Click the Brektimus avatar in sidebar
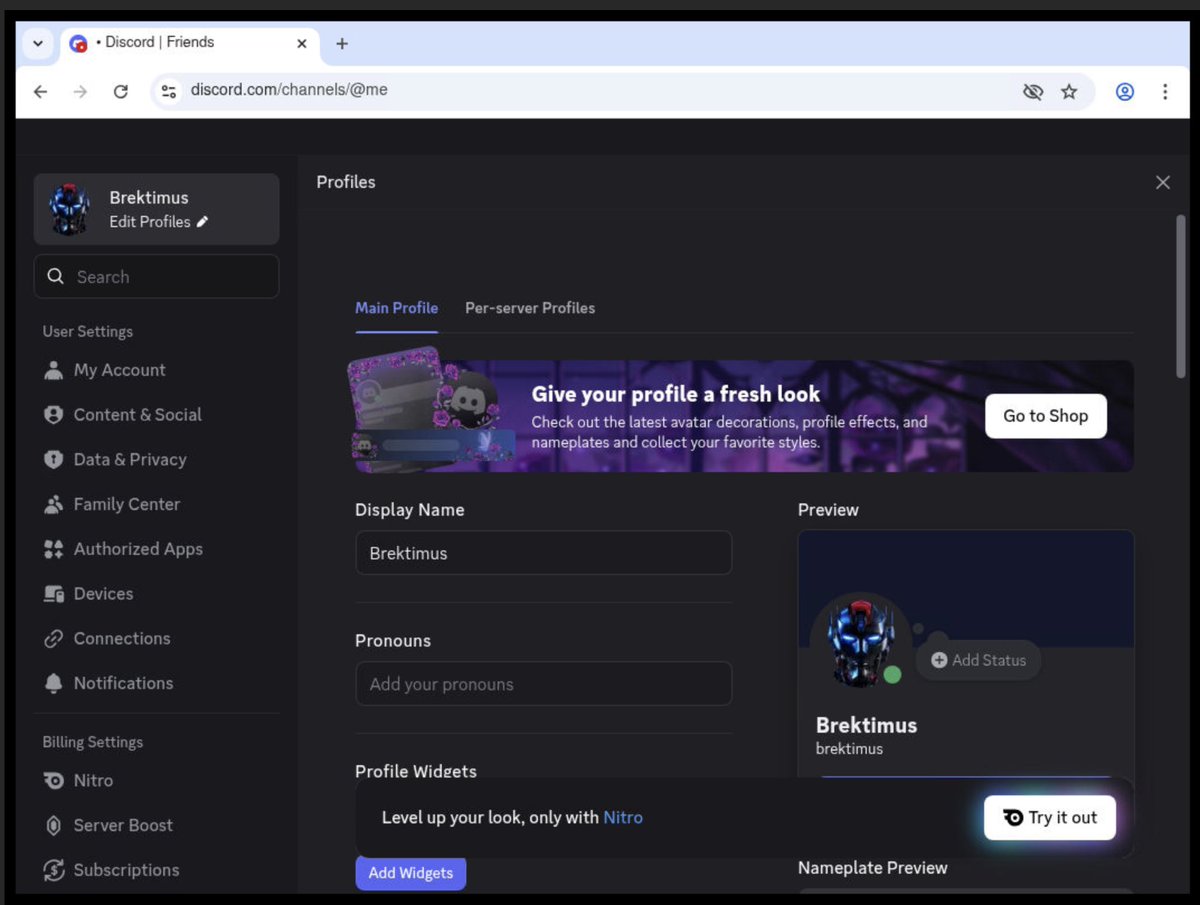 [70, 209]
